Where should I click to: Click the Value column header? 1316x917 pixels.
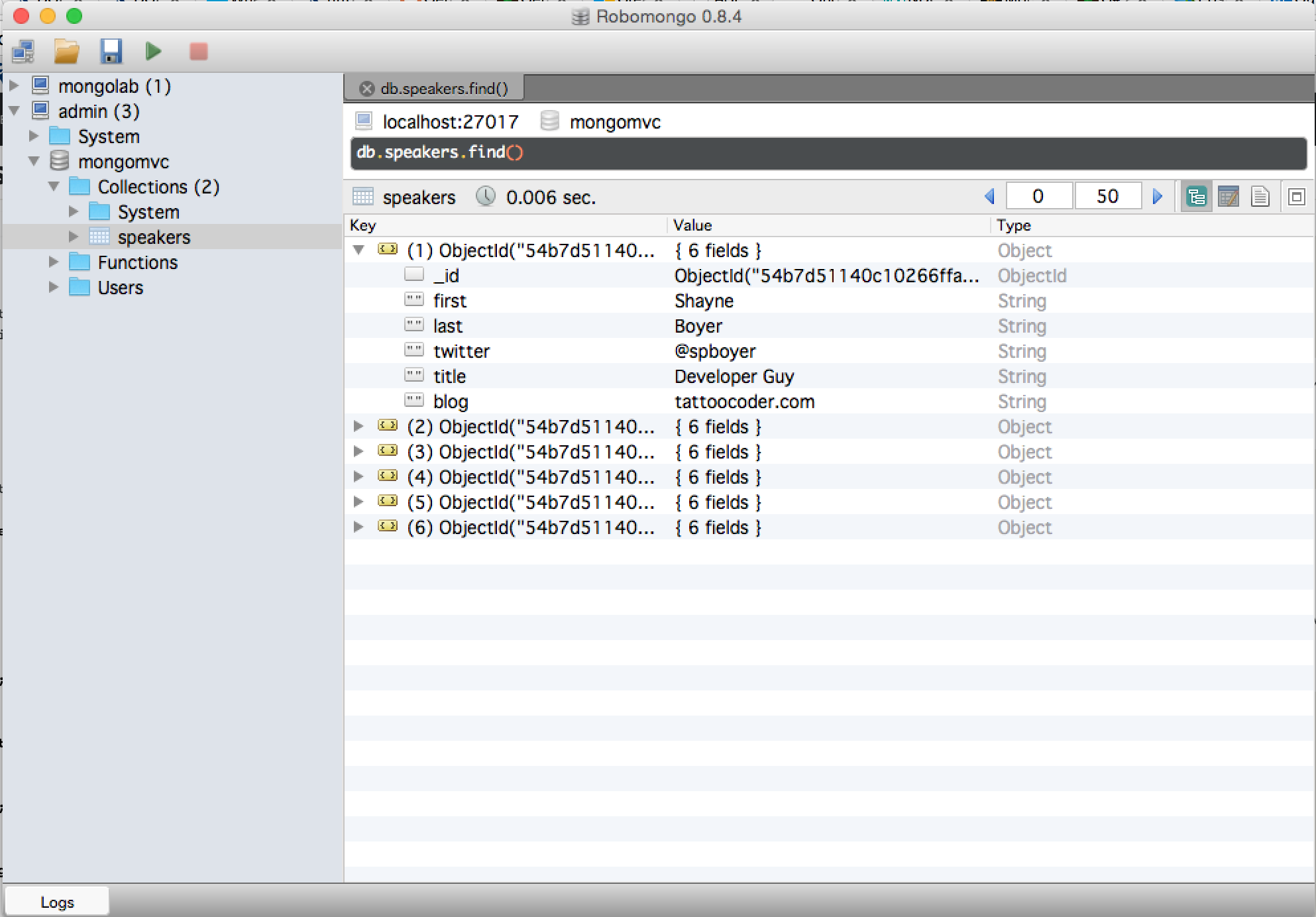(x=829, y=225)
